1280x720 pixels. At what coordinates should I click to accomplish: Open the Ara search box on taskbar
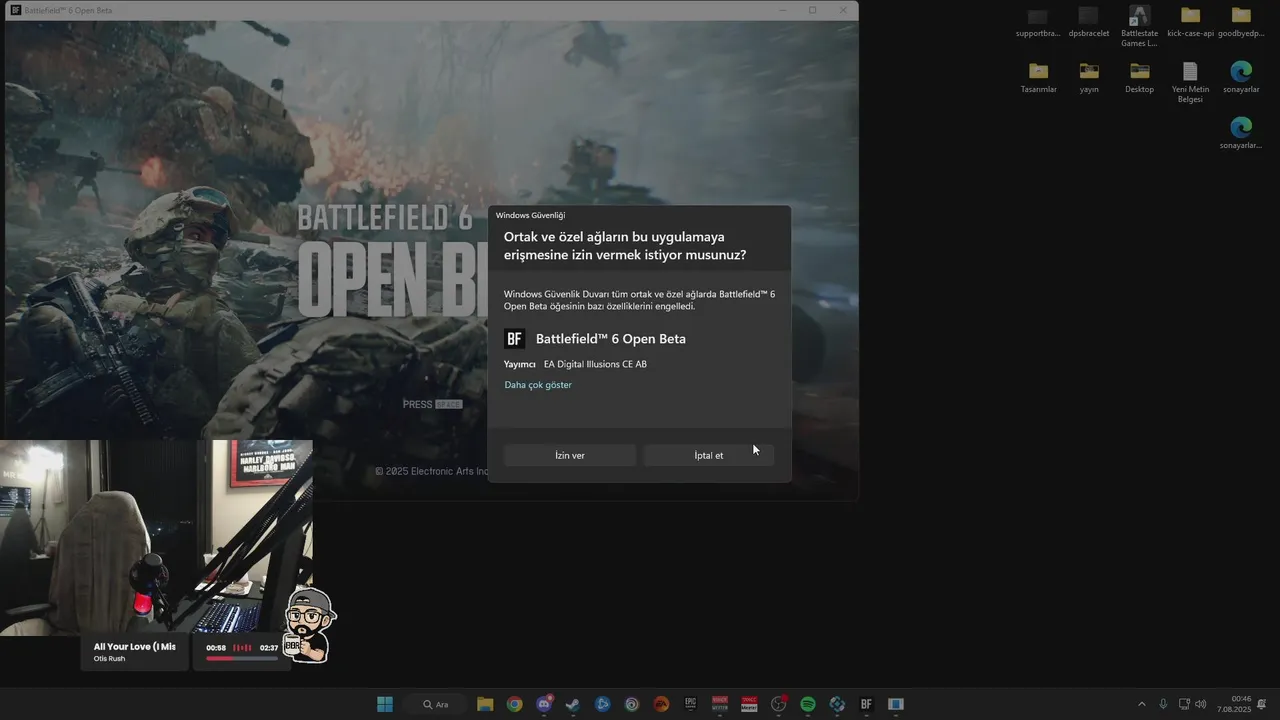pyautogui.click(x=435, y=704)
